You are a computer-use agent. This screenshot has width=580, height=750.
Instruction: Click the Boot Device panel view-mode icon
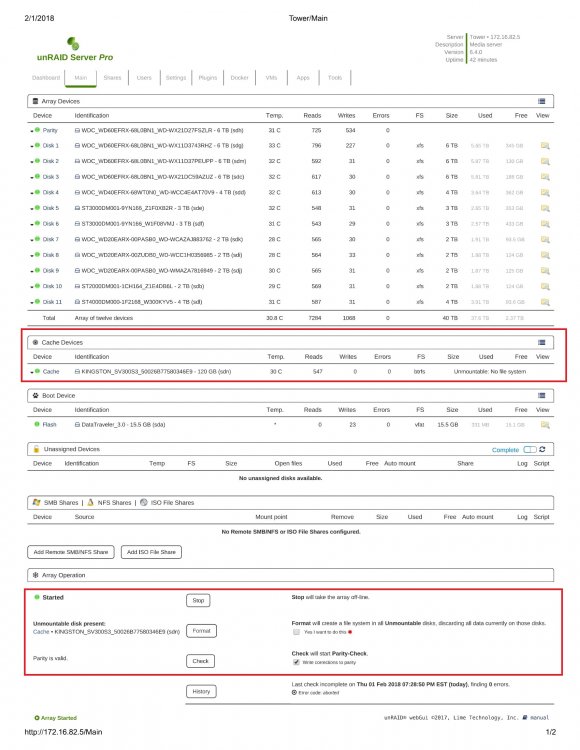[541, 396]
